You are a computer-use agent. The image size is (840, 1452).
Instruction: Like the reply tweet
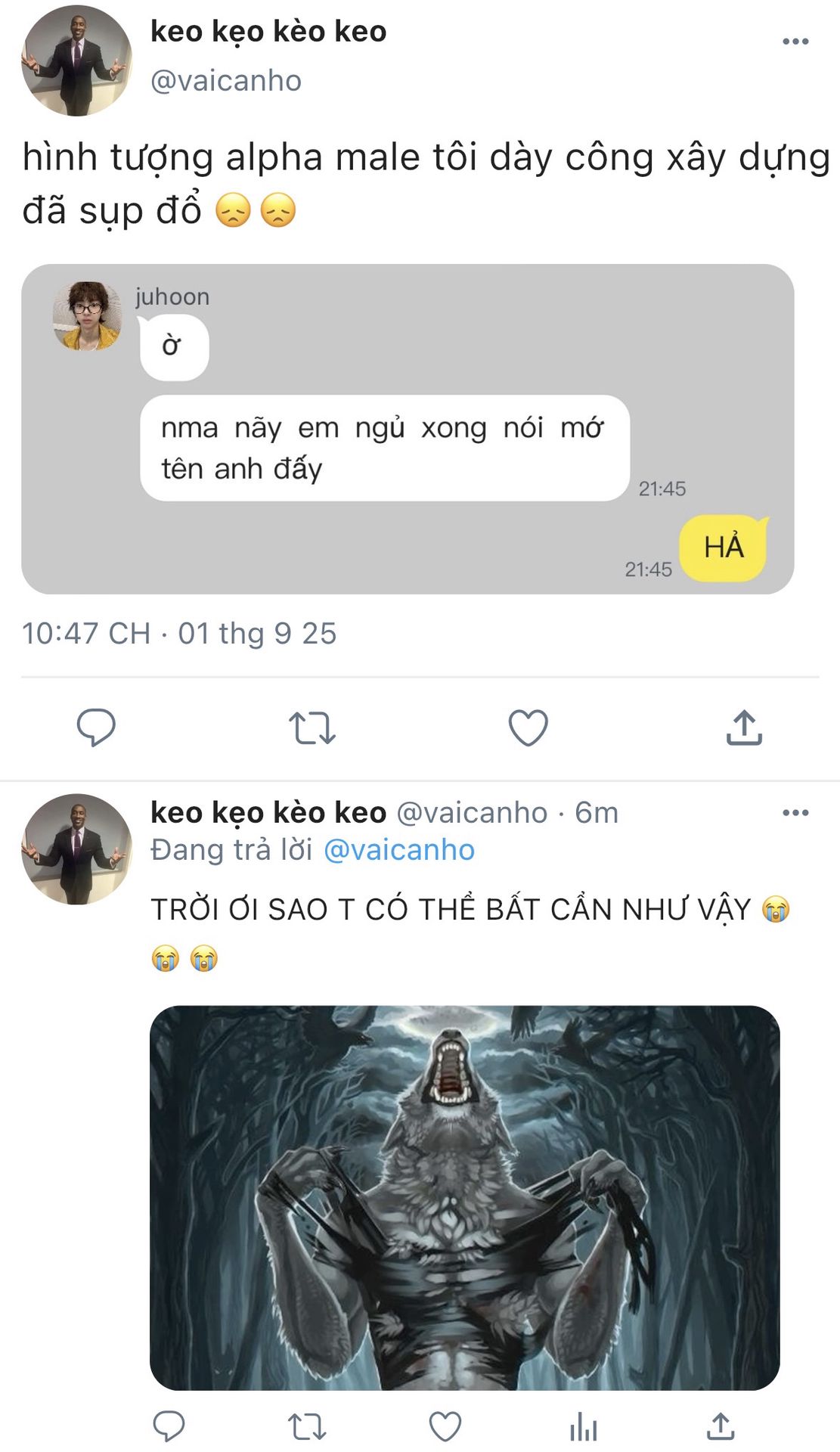pyautogui.click(x=445, y=1427)
